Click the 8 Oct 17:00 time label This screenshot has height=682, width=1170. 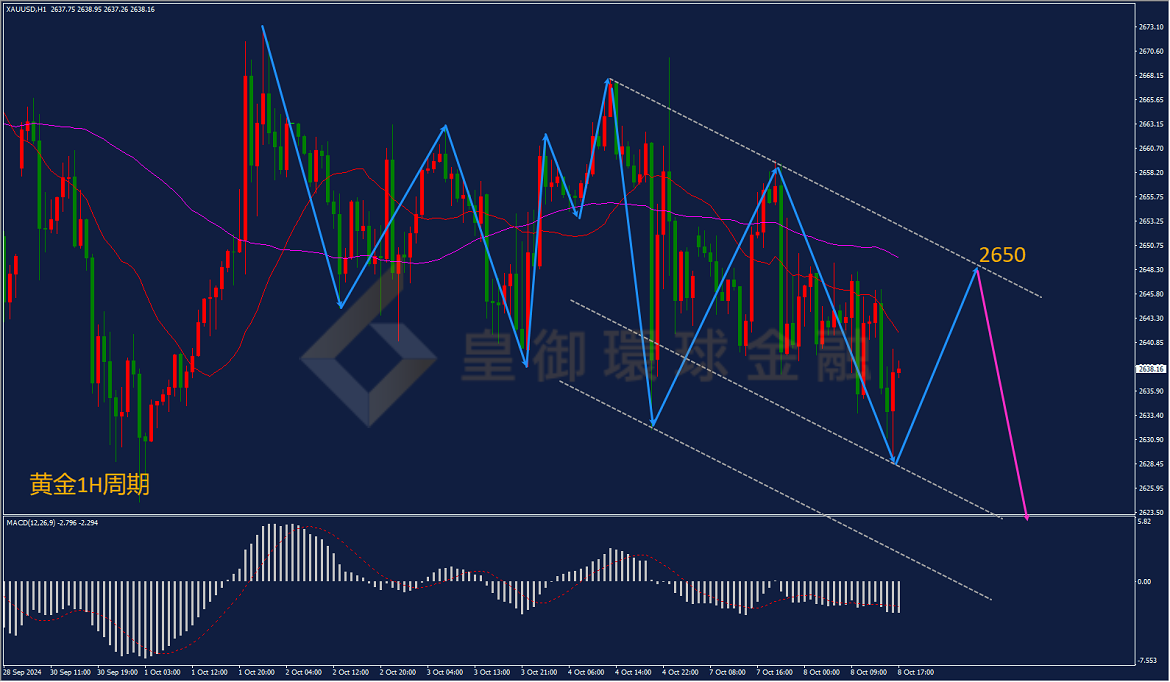pyautogui.click(x=916, y=672)
